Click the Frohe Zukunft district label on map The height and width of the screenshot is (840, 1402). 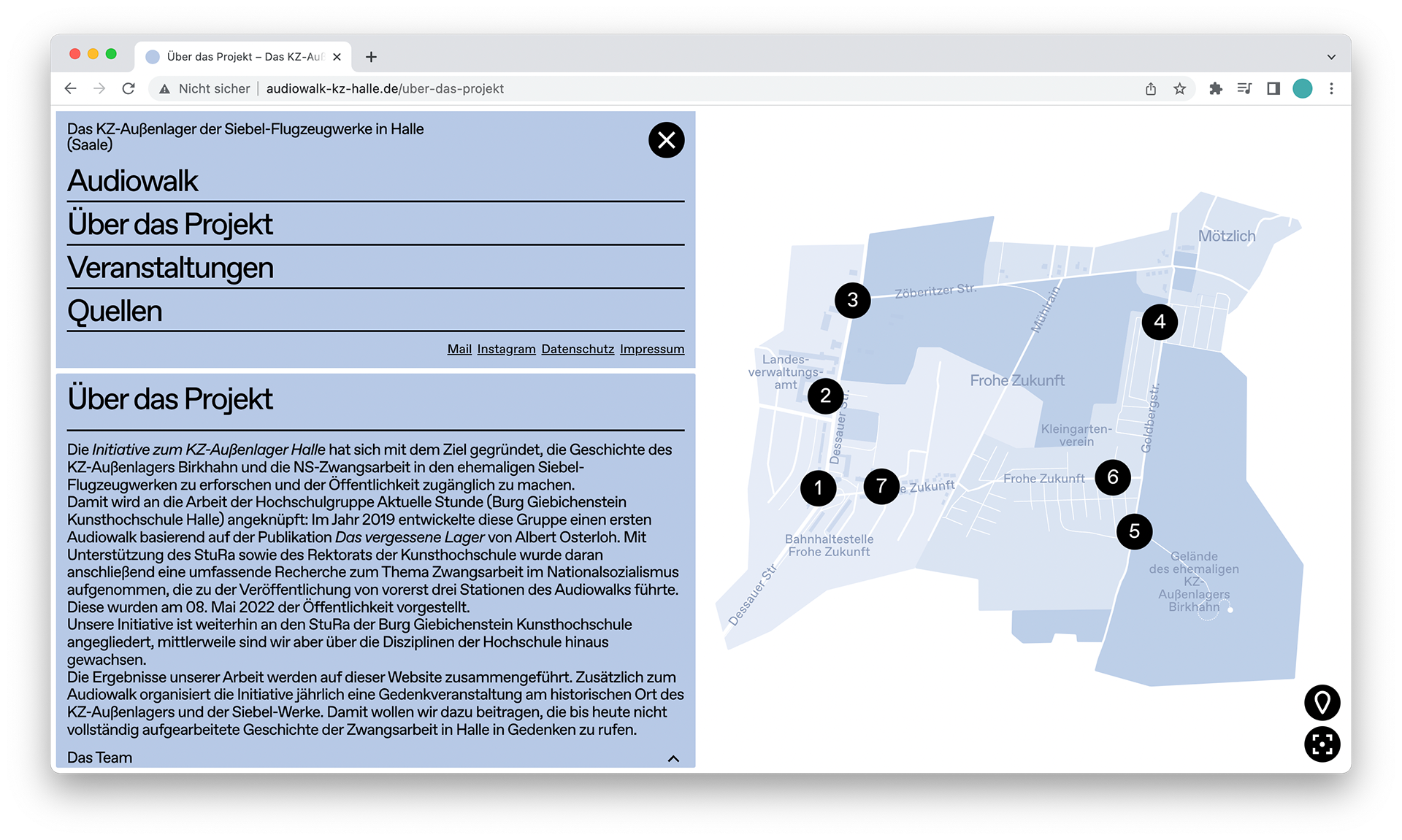(1016, 380)
